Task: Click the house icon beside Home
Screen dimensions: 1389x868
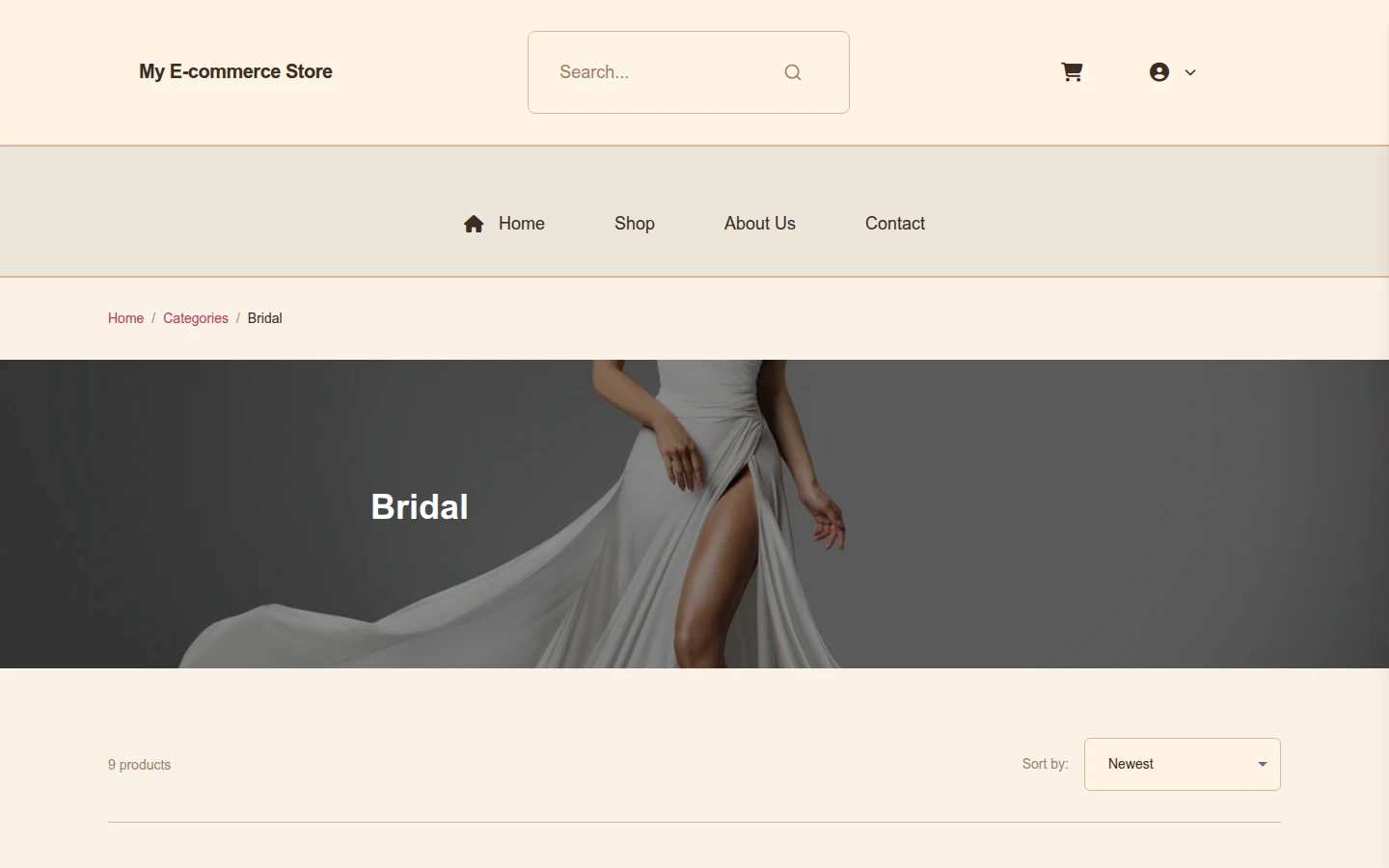Action: (x=474, y=224)
